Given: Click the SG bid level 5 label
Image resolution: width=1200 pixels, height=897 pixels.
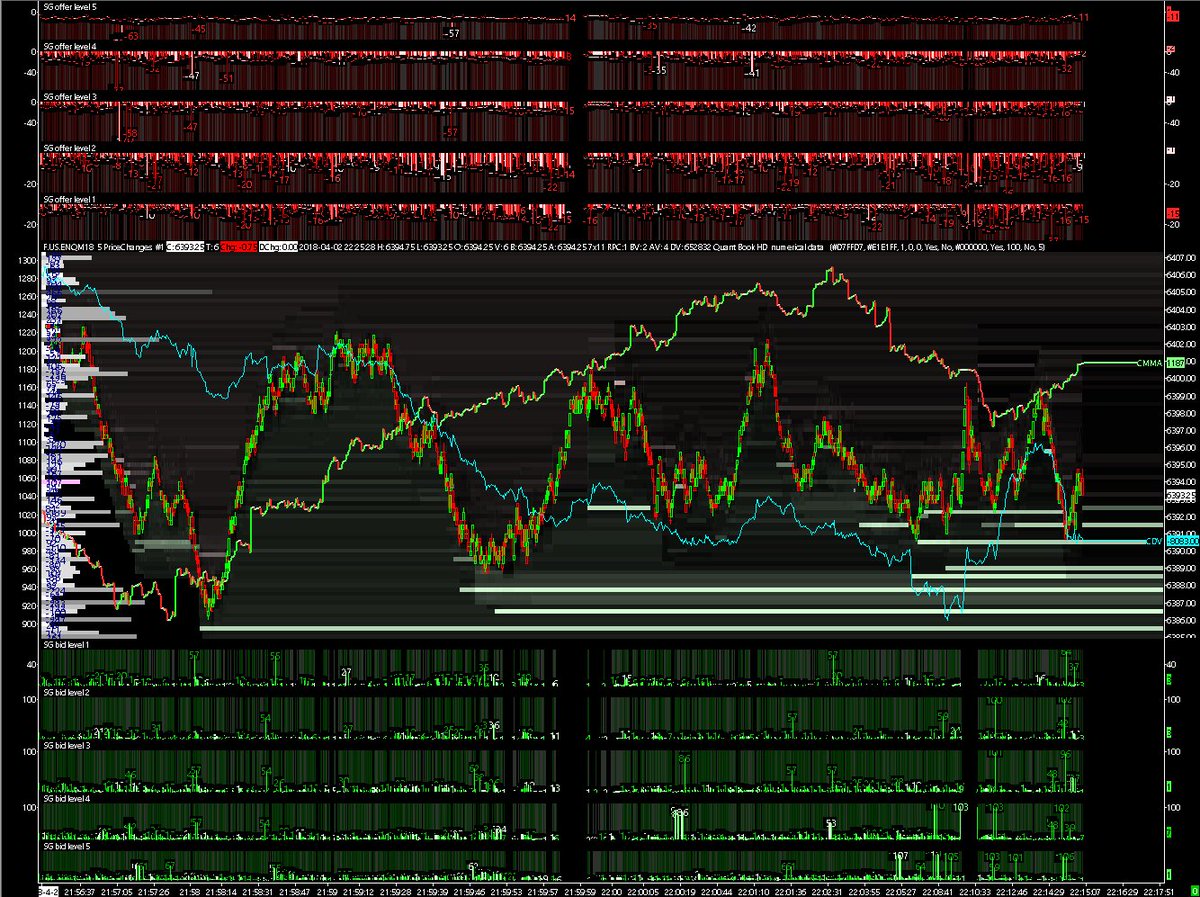Looking at the screenshot, I should [x=66, y=846].
